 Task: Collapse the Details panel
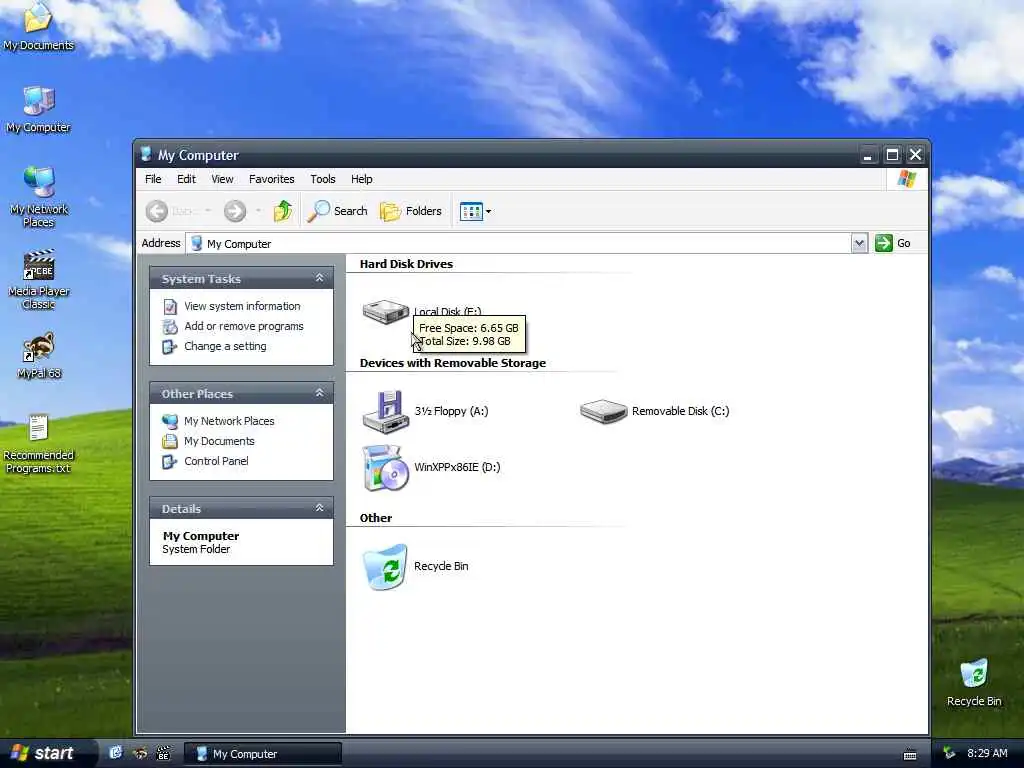319,508
